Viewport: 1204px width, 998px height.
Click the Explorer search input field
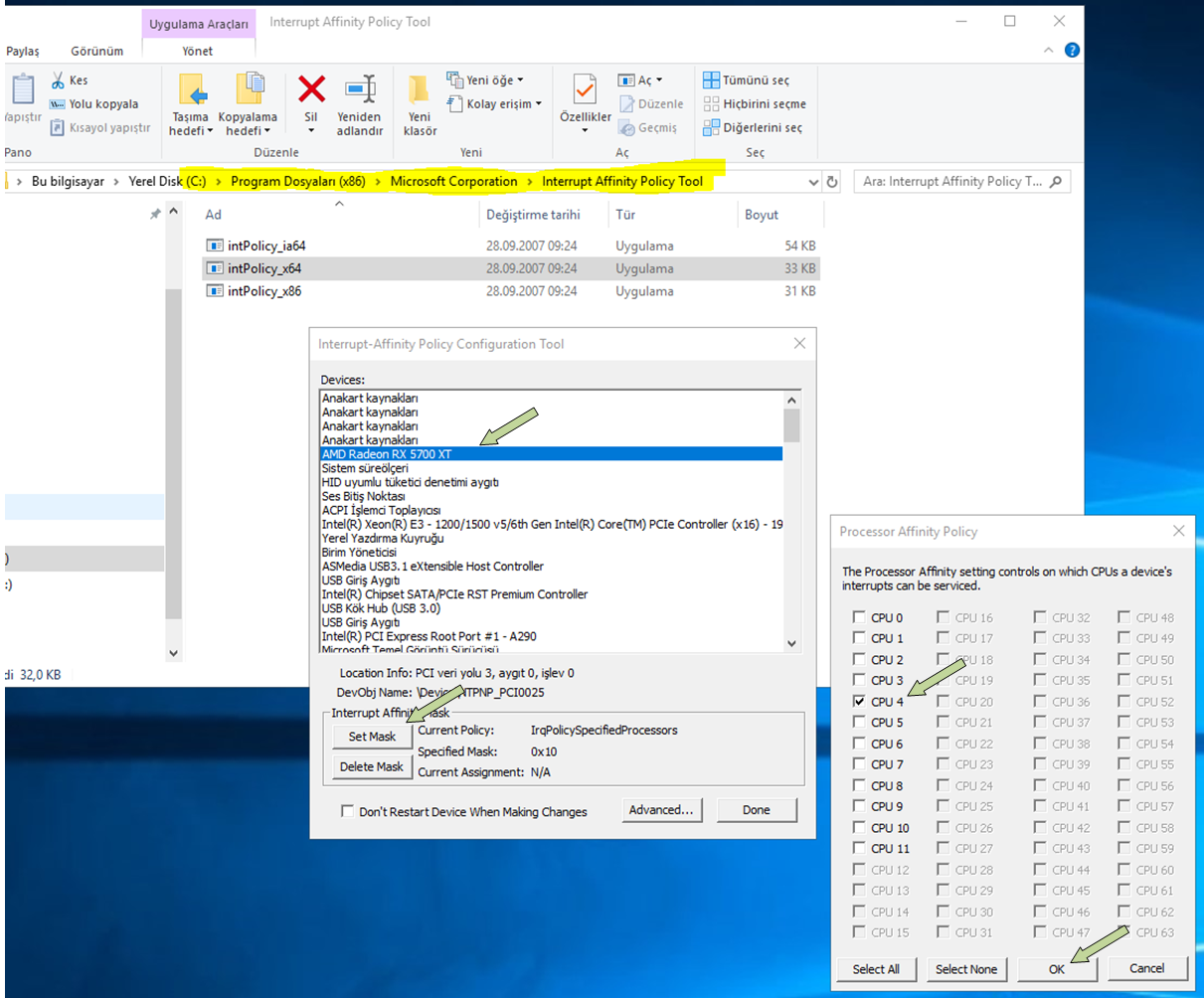952,182
